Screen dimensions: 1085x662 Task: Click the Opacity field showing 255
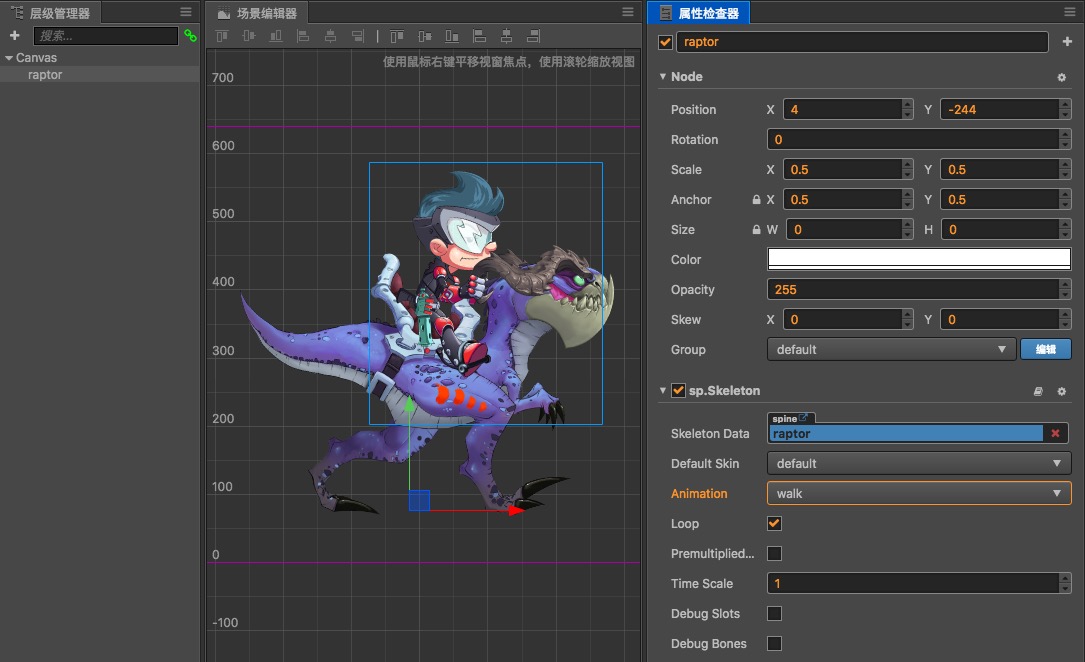tap(913, 289)
